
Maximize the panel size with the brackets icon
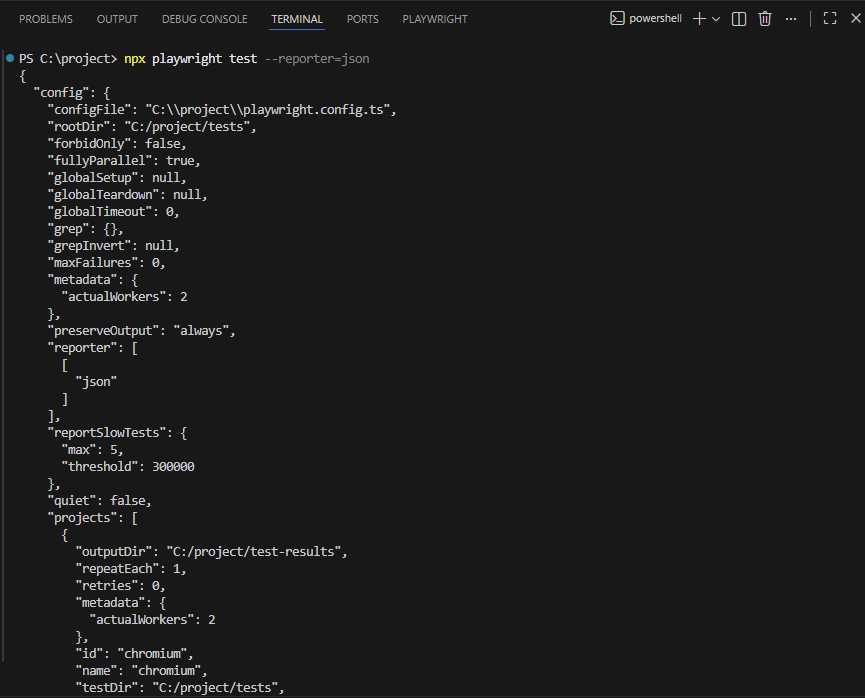coord(829,18)
